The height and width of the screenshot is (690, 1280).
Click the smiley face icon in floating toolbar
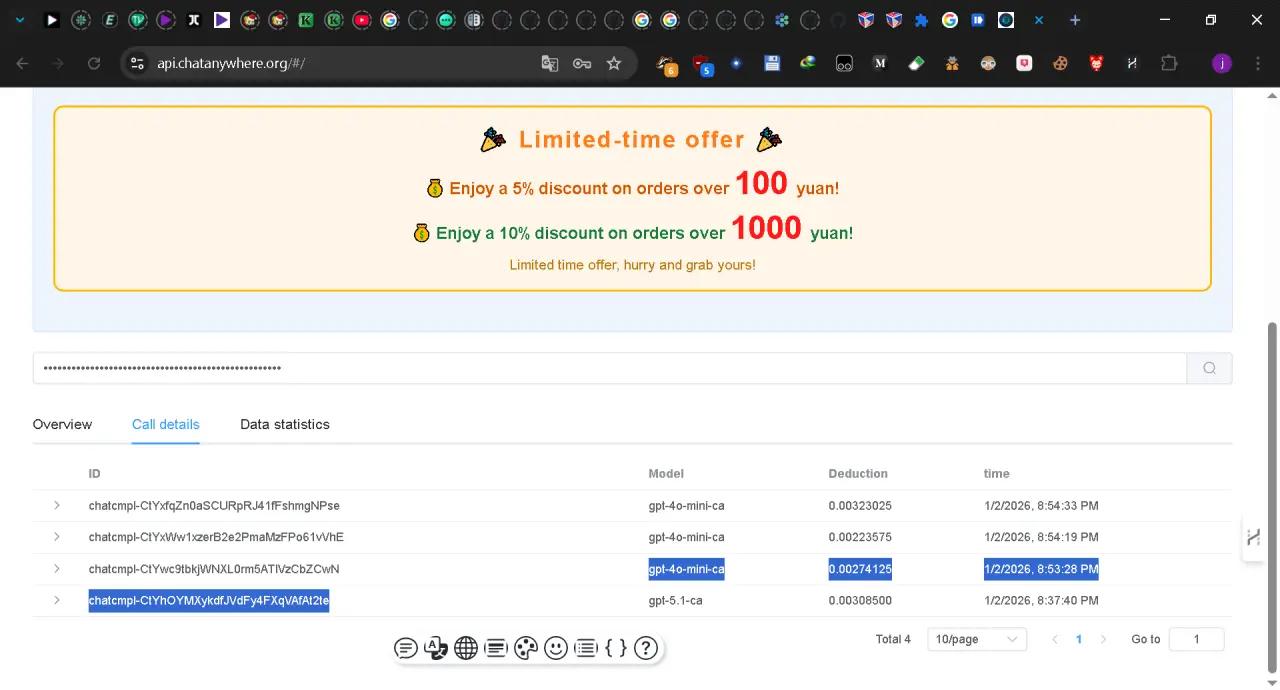[556, 648]
